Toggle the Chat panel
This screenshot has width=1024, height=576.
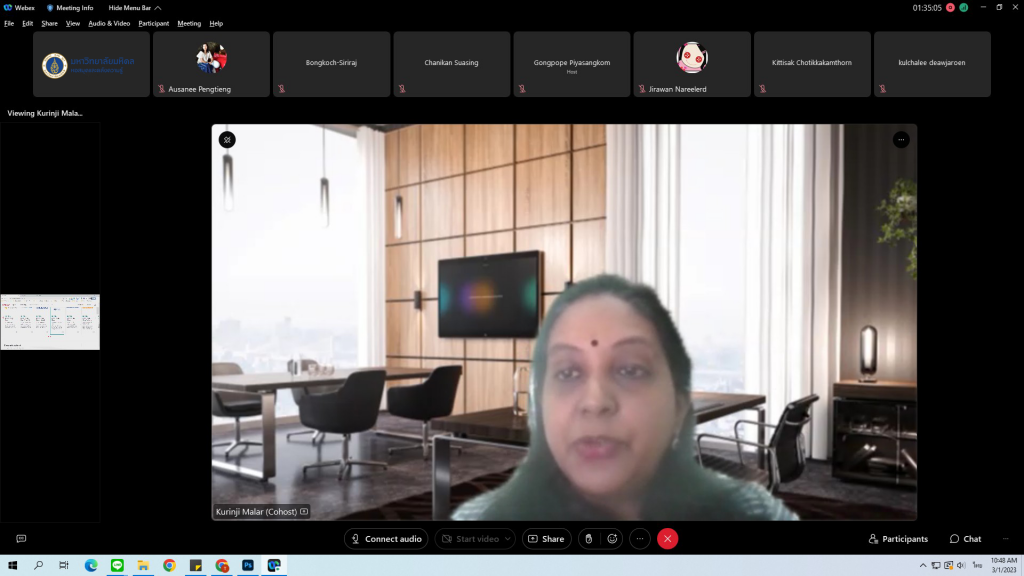pyautogui.click(x=965, y=539)
